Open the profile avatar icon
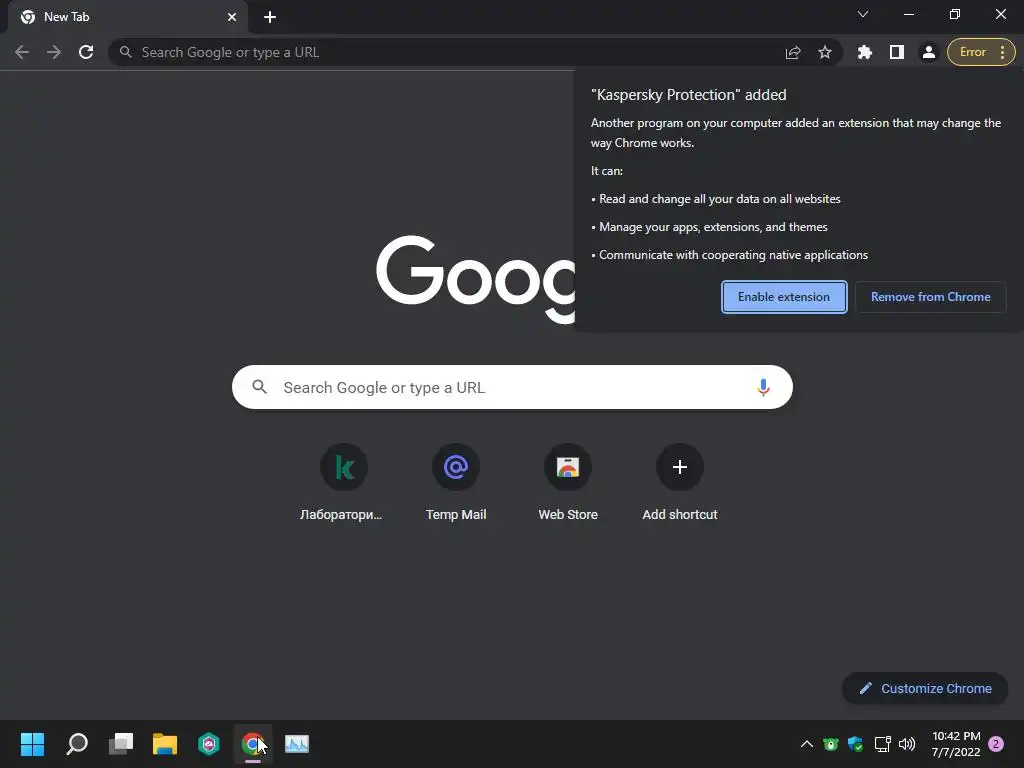 click(929, 52)
